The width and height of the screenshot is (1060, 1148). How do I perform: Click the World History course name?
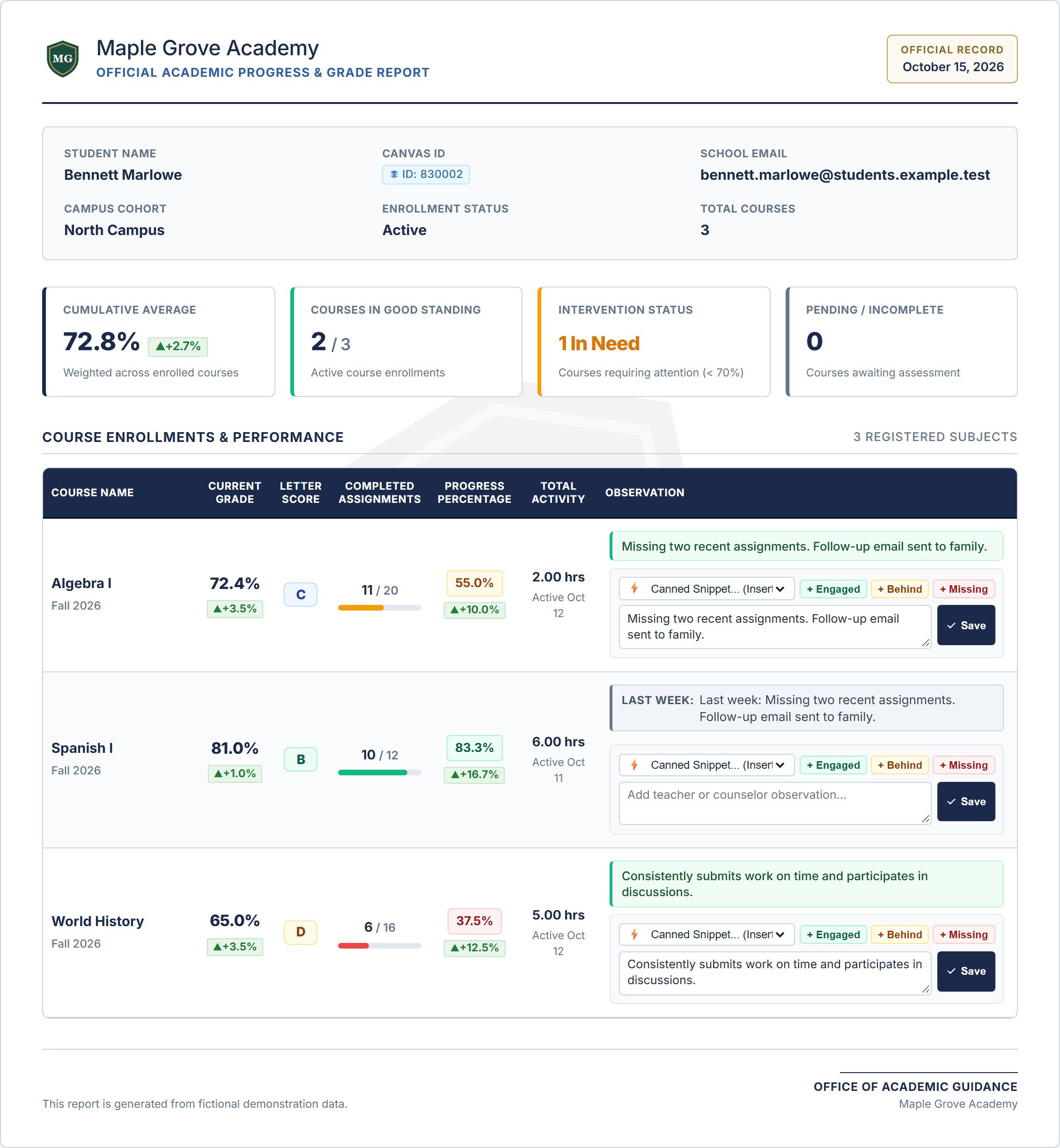point(97,921)
